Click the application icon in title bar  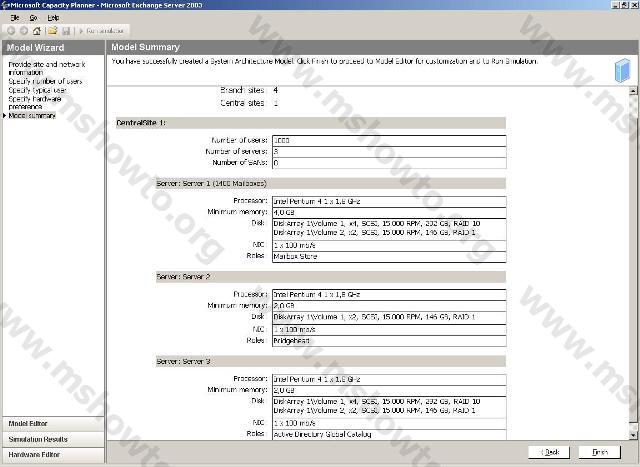click(5, 5)
